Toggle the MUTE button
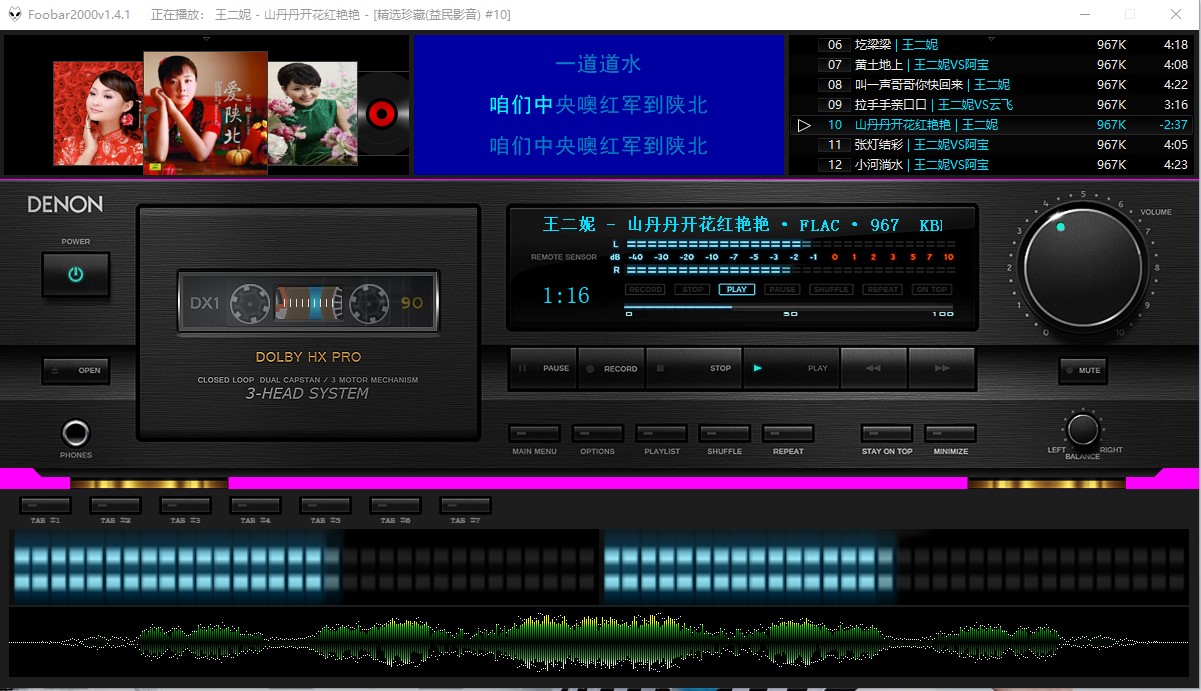 click(1083, 370)
